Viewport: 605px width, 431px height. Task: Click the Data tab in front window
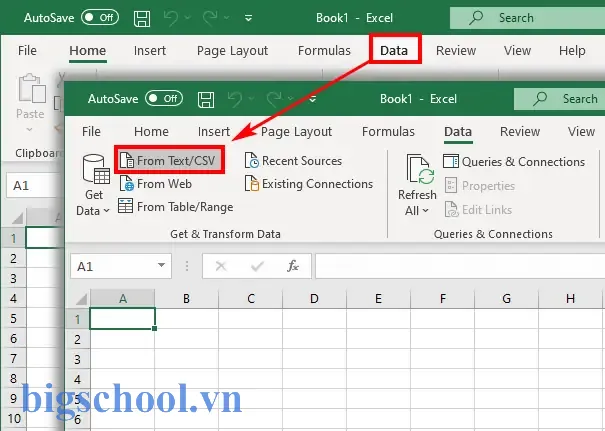coord(458,132)
